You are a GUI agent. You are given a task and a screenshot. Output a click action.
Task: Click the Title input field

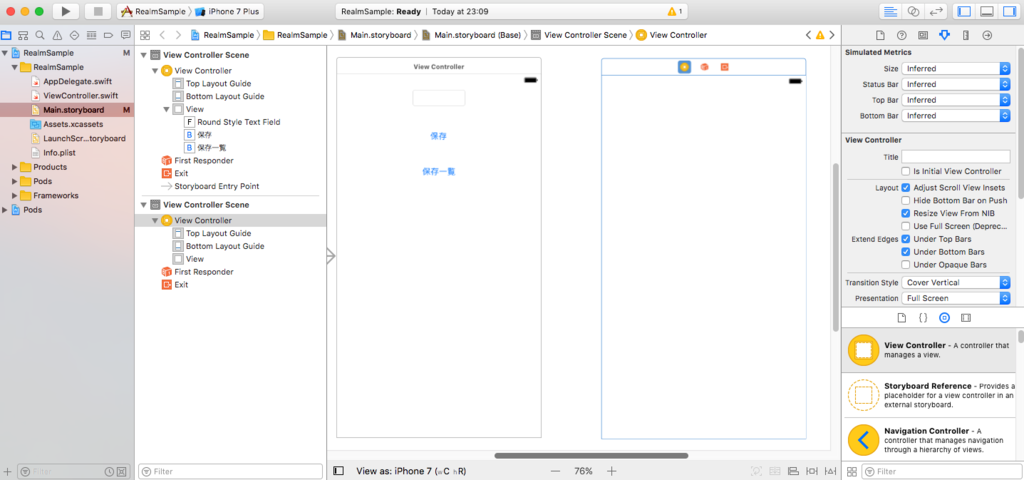coord(955,157)
